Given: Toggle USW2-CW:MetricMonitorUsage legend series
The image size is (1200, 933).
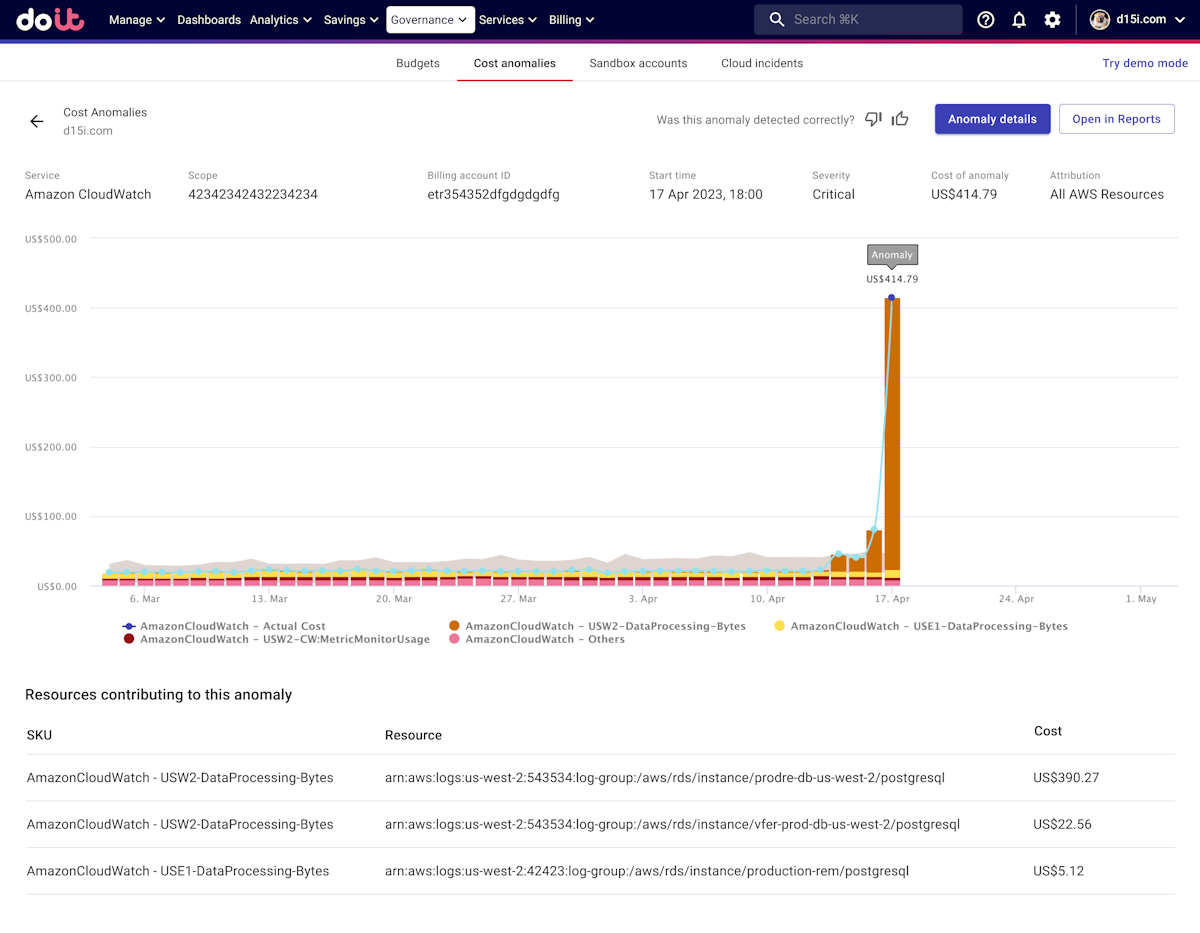Looking at the screenshot, I should point(277,639).
